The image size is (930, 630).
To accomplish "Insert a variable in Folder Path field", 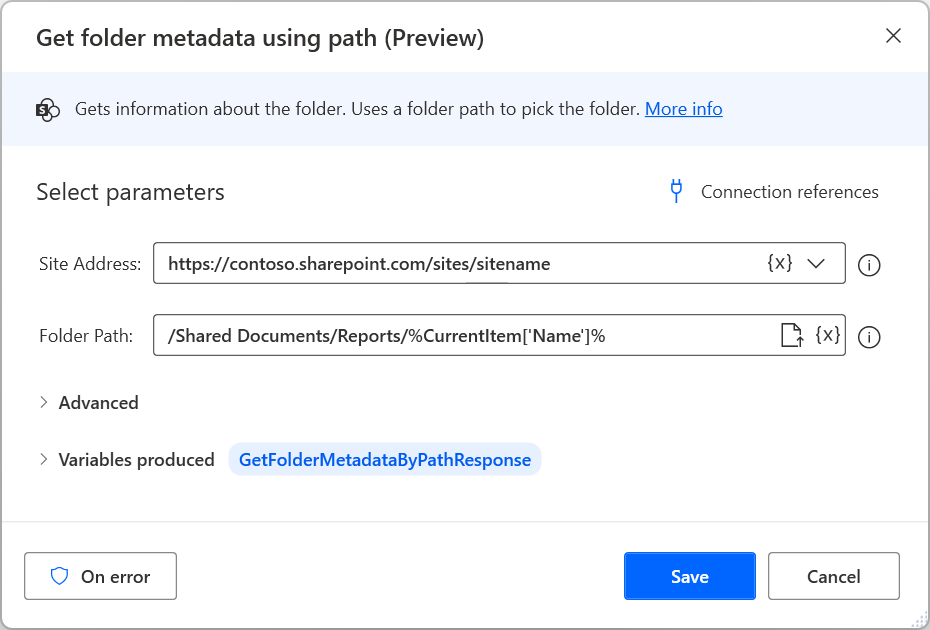I will coord(828,336).
